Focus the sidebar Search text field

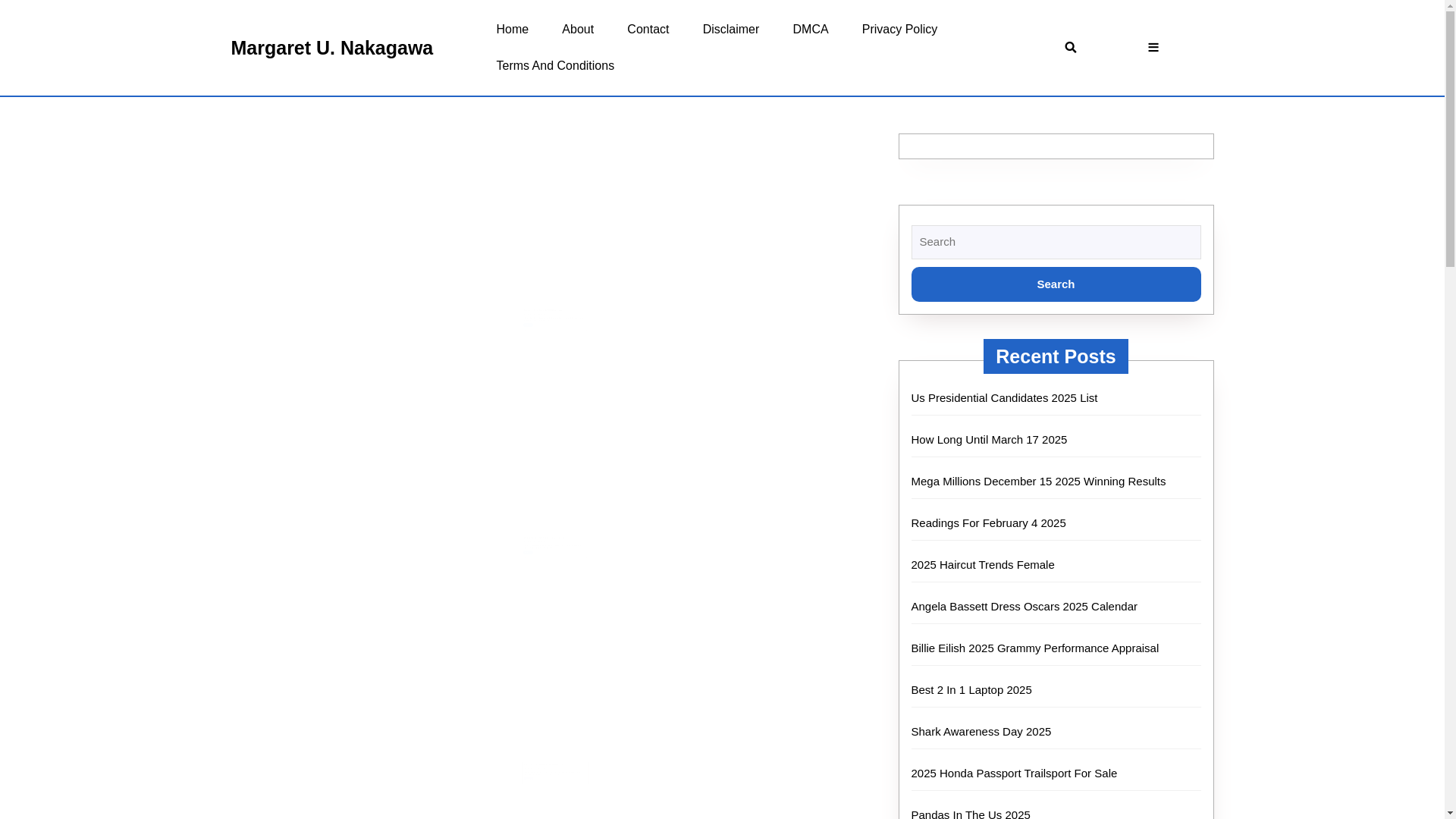coord(1056,242)
